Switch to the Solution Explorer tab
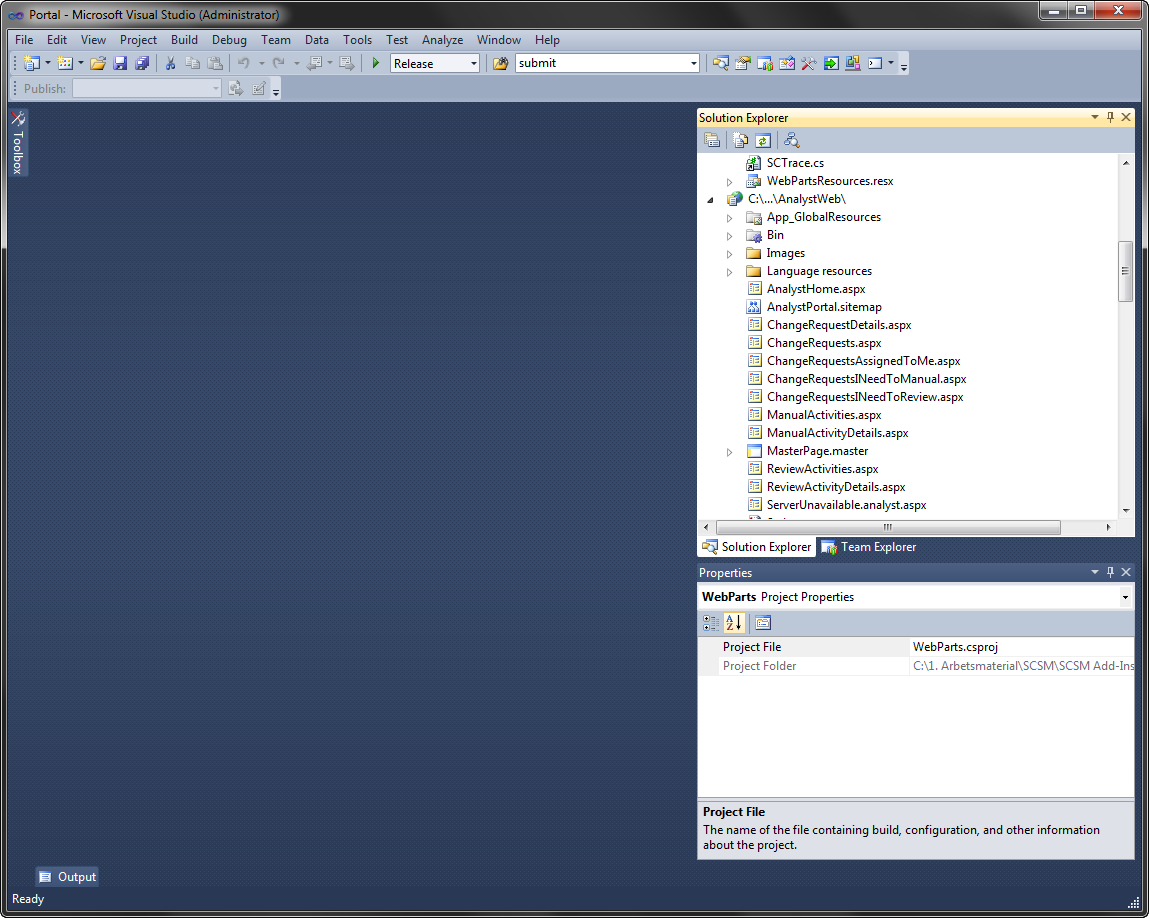The image size is (1149, 918). [757, 547]
